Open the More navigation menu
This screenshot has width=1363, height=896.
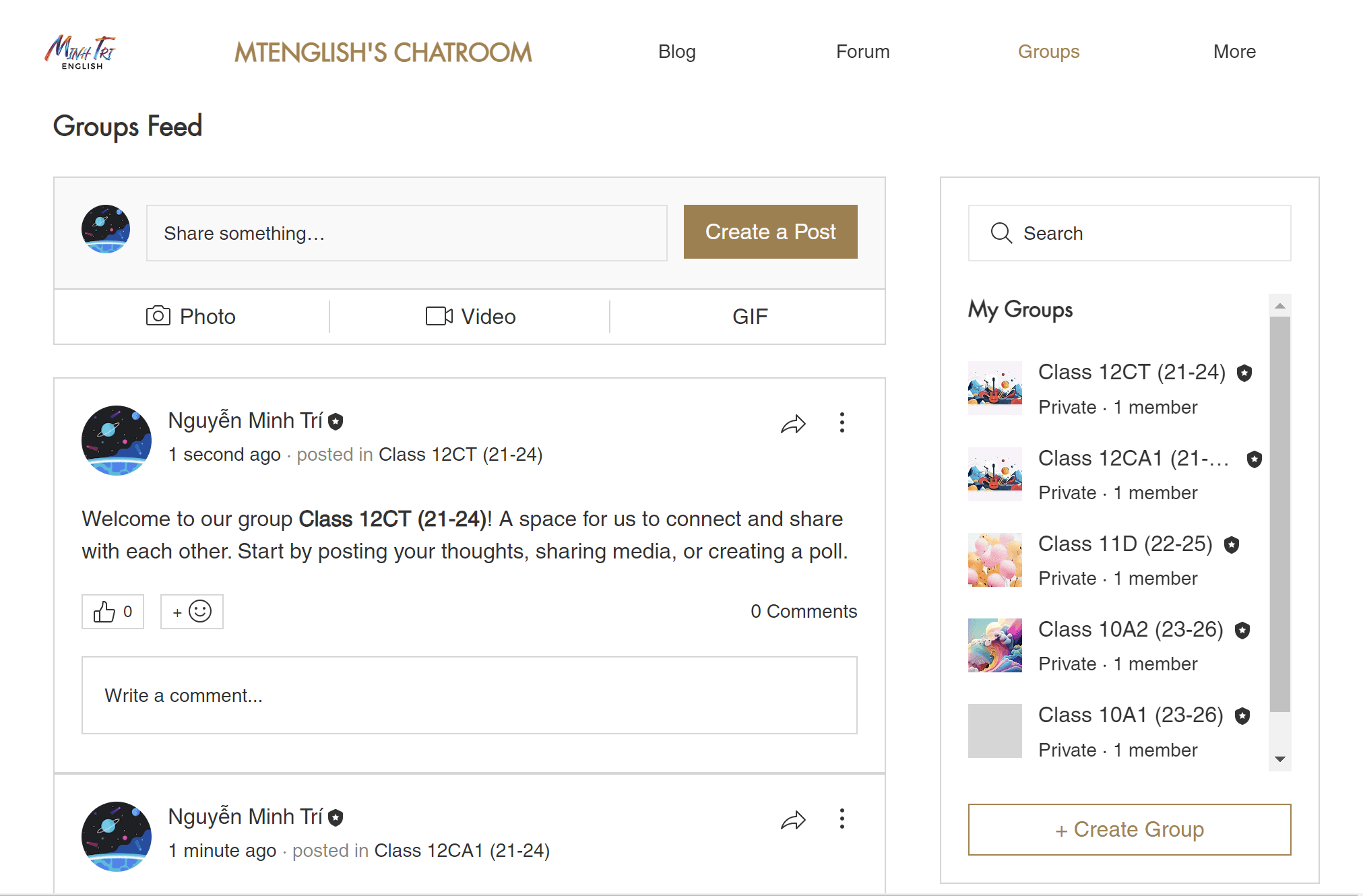coord(1234,52)
